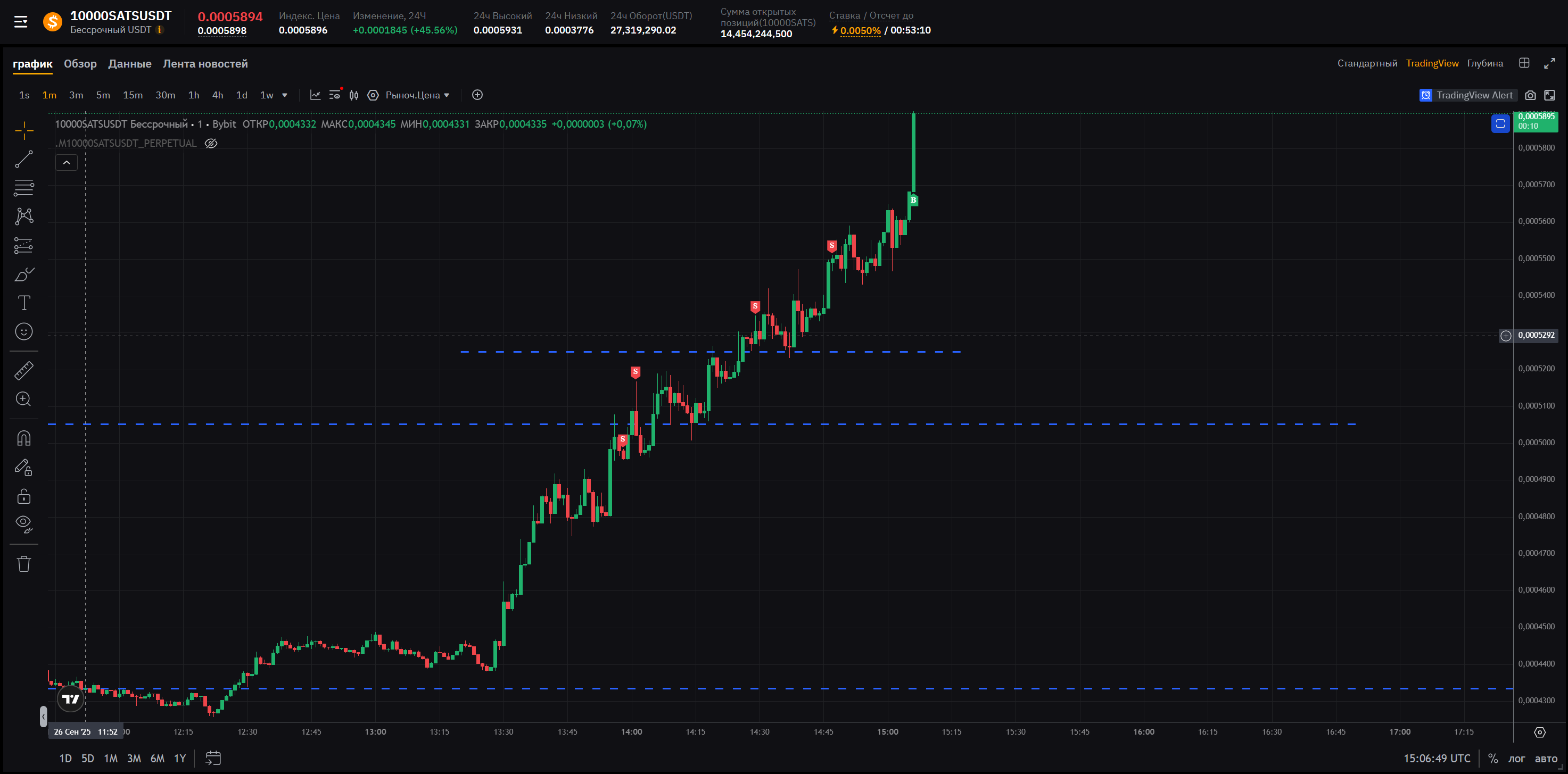Image resolution: width=1568 pixels, height=774 pixels.
Task: Toggle the lock all drawings icon
Action: 24,496
